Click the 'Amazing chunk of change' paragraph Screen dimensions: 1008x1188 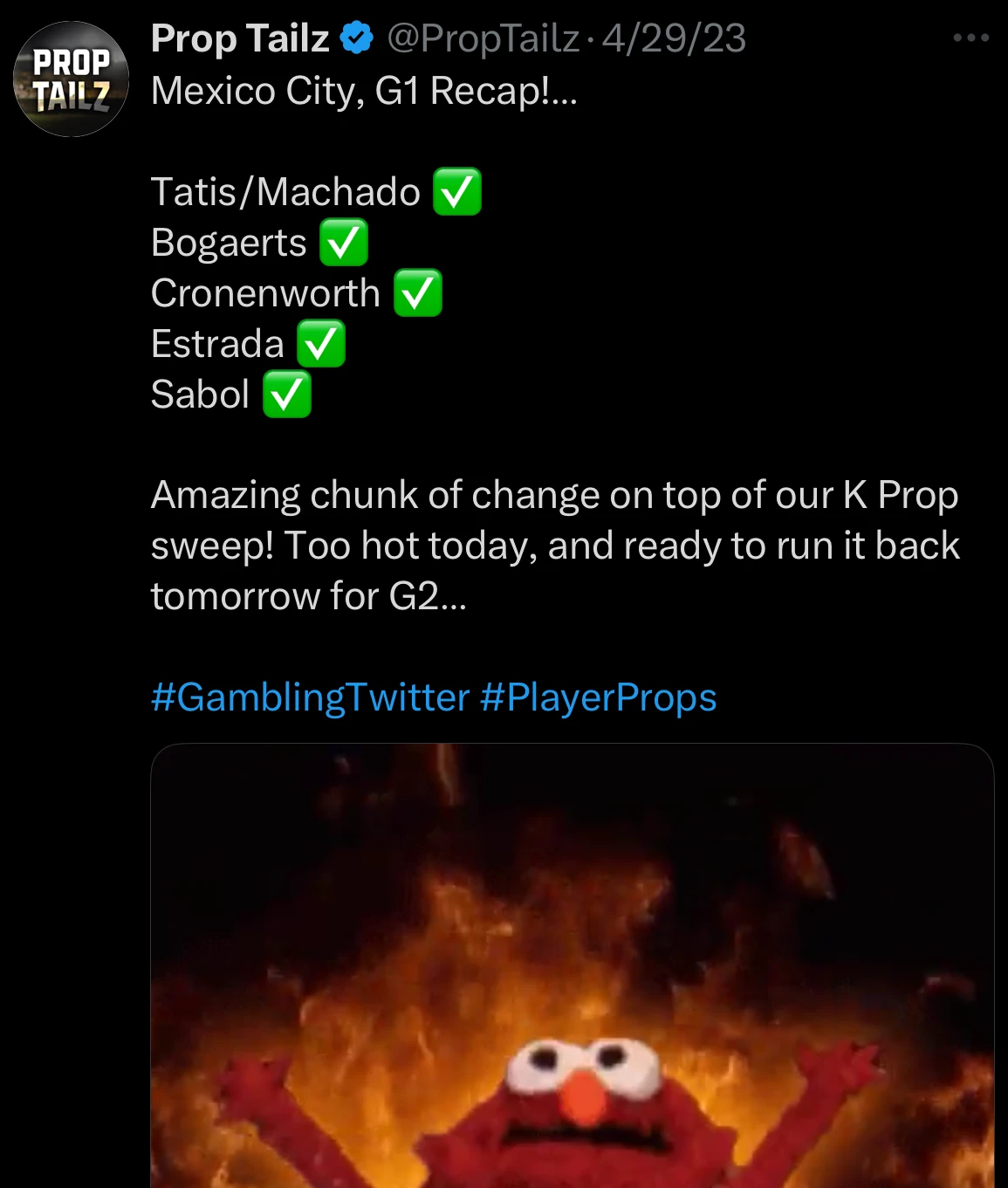(555, 546)
